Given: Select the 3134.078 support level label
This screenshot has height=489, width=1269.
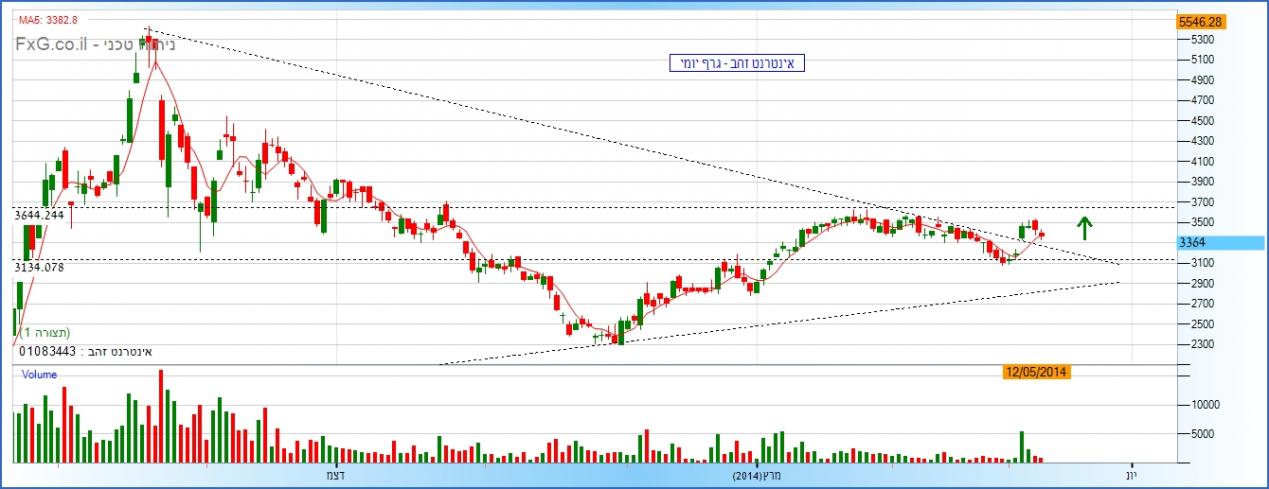Looking at the screenshot, I should [x=39, y=267].
